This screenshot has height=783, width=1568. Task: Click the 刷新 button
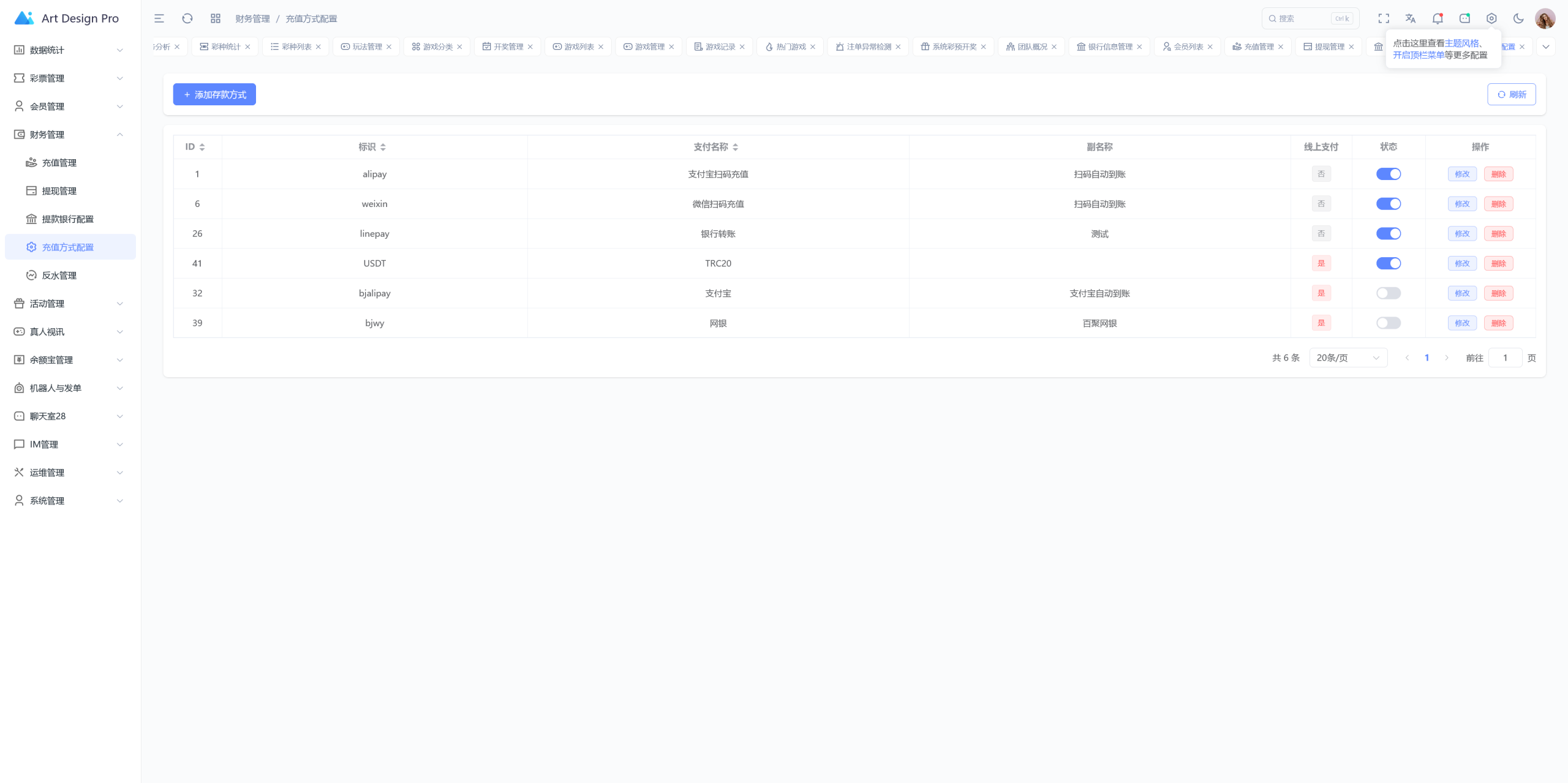(x=1511, y=94)
